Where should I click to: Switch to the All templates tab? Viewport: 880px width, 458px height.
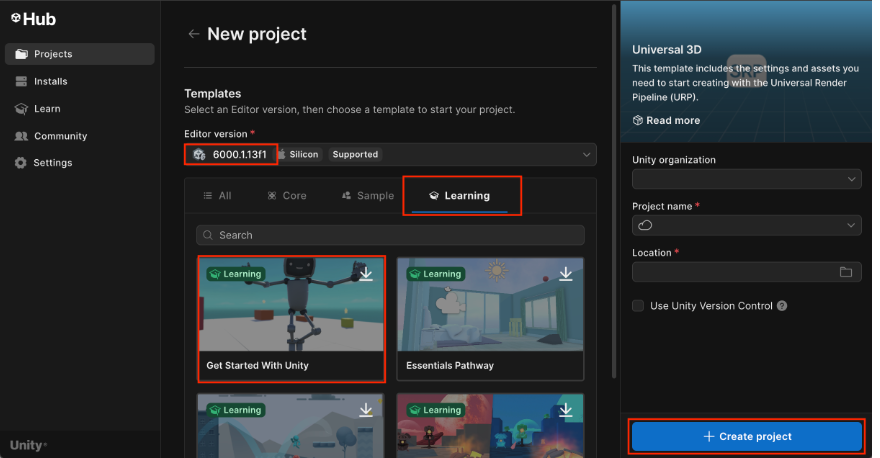click(217, 196)
